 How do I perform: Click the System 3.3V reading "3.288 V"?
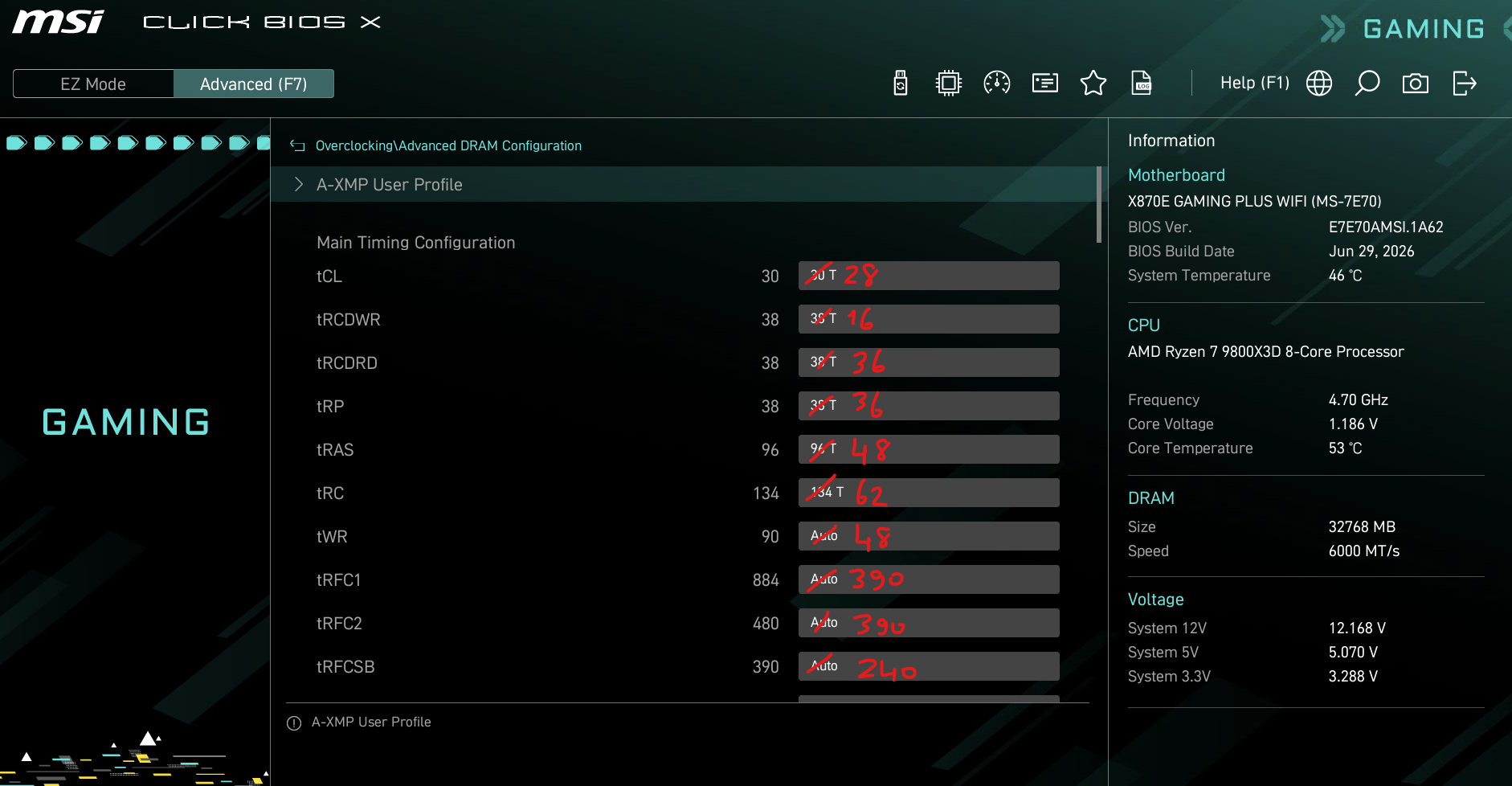1353,677
